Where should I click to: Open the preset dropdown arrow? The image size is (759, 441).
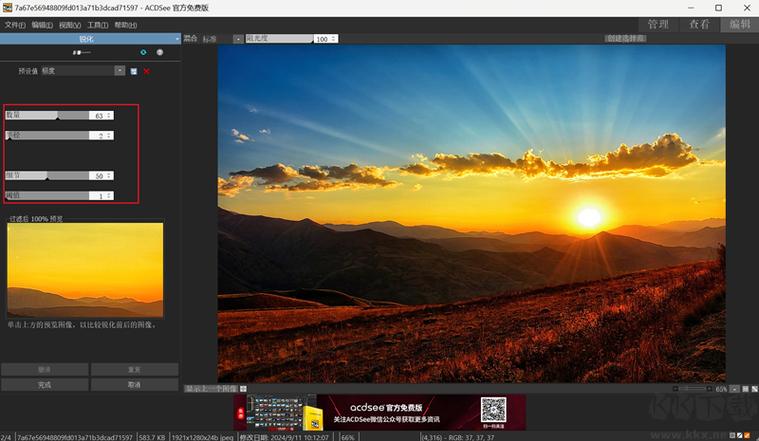(x=120, y=71)
